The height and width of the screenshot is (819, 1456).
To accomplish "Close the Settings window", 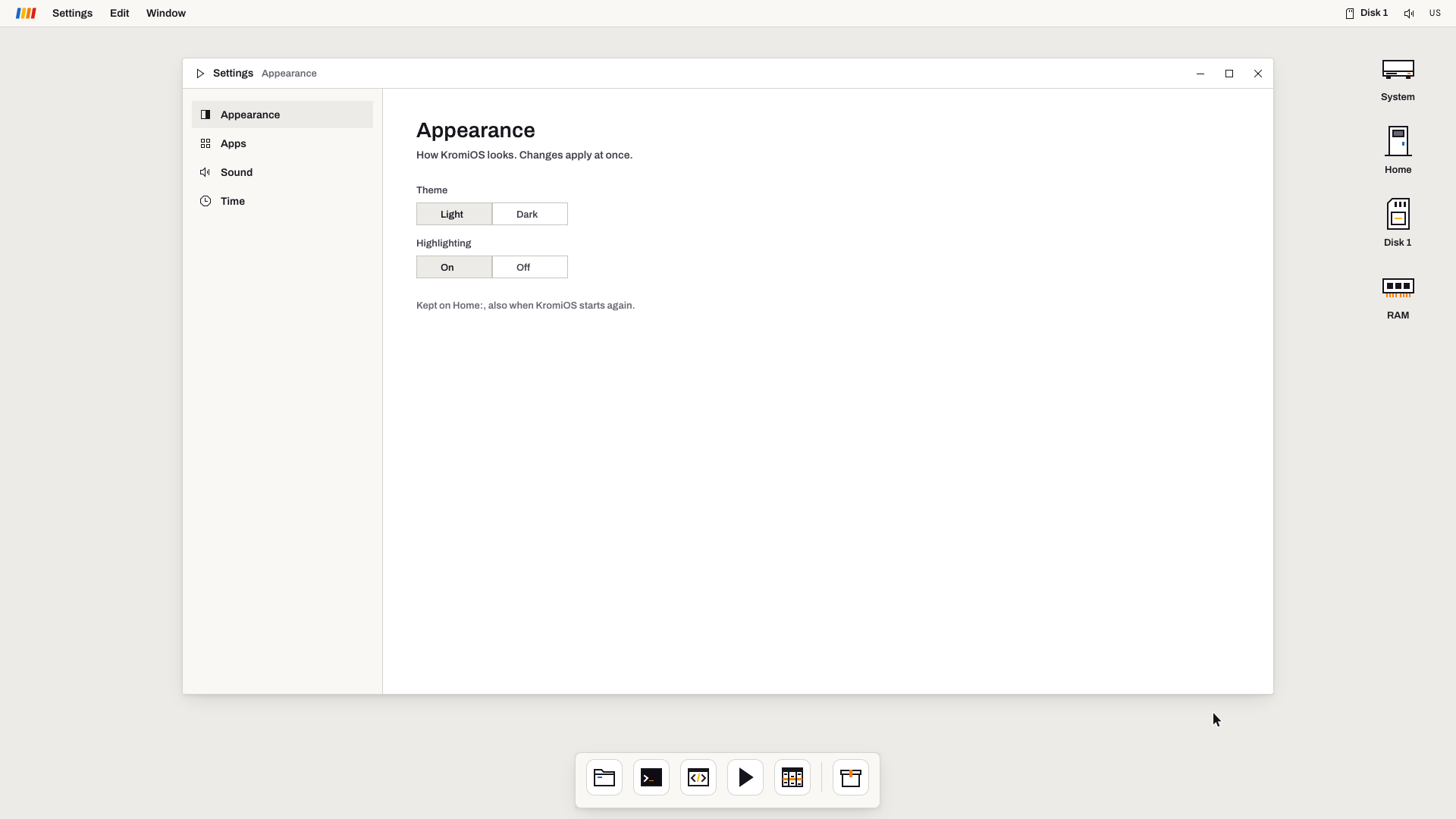I will coord(1258,74).
